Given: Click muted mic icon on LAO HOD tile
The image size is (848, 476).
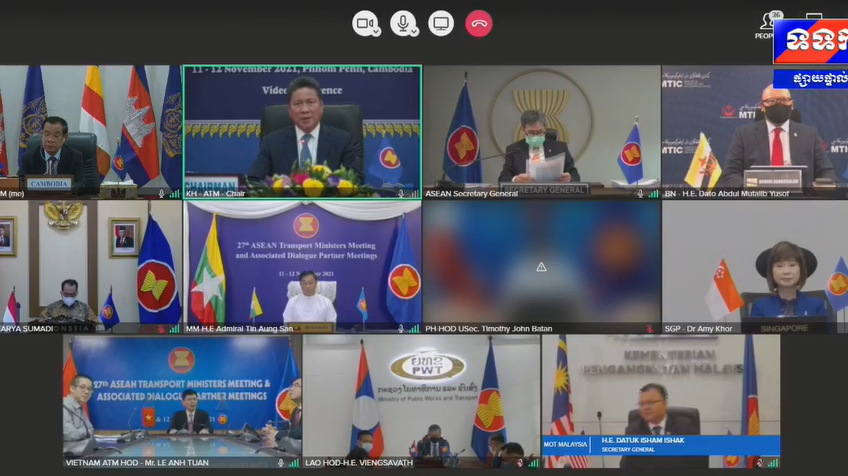Looking at the screenshot, I should 520,463.
